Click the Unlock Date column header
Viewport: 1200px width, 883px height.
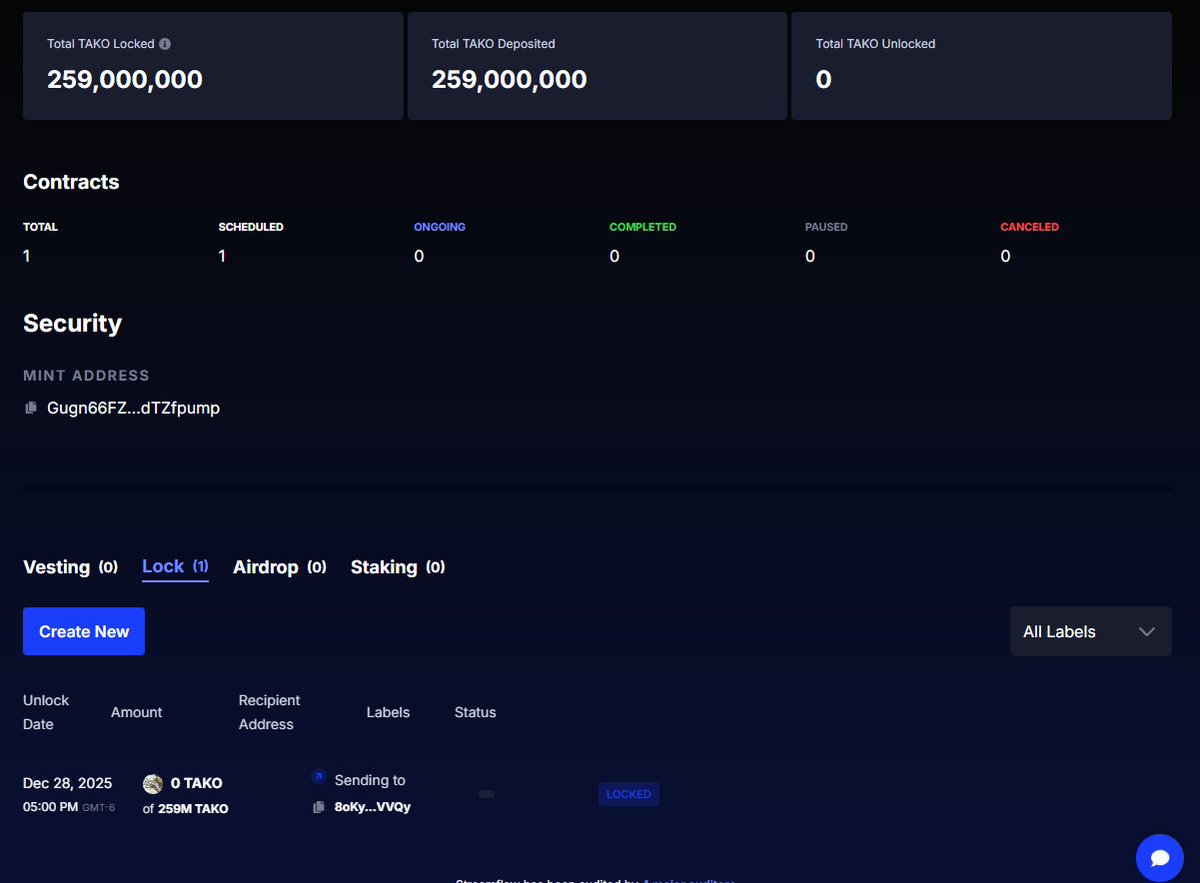pyautogui.click(x=46, y=712)
